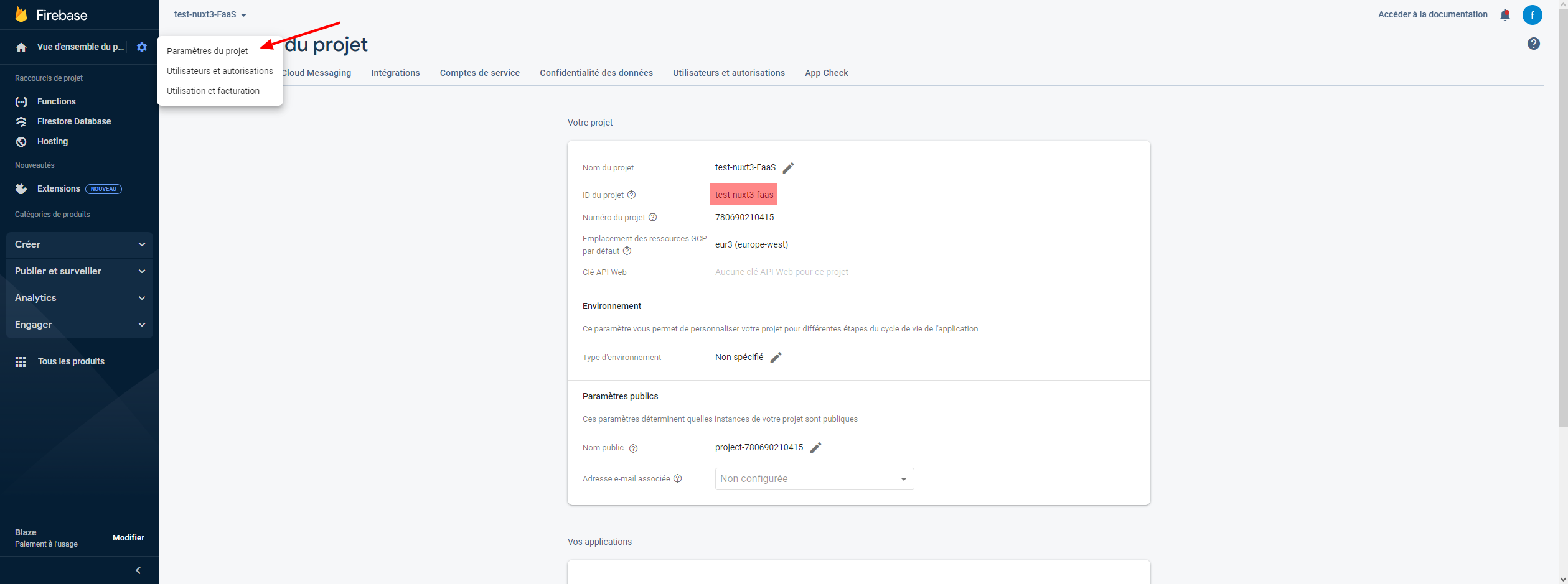Viewport: 1568px width, 584px height.
Task: Open the test-nuxt3-FaaS project selector
Action: pyautogui.click(x=210, y=14)
